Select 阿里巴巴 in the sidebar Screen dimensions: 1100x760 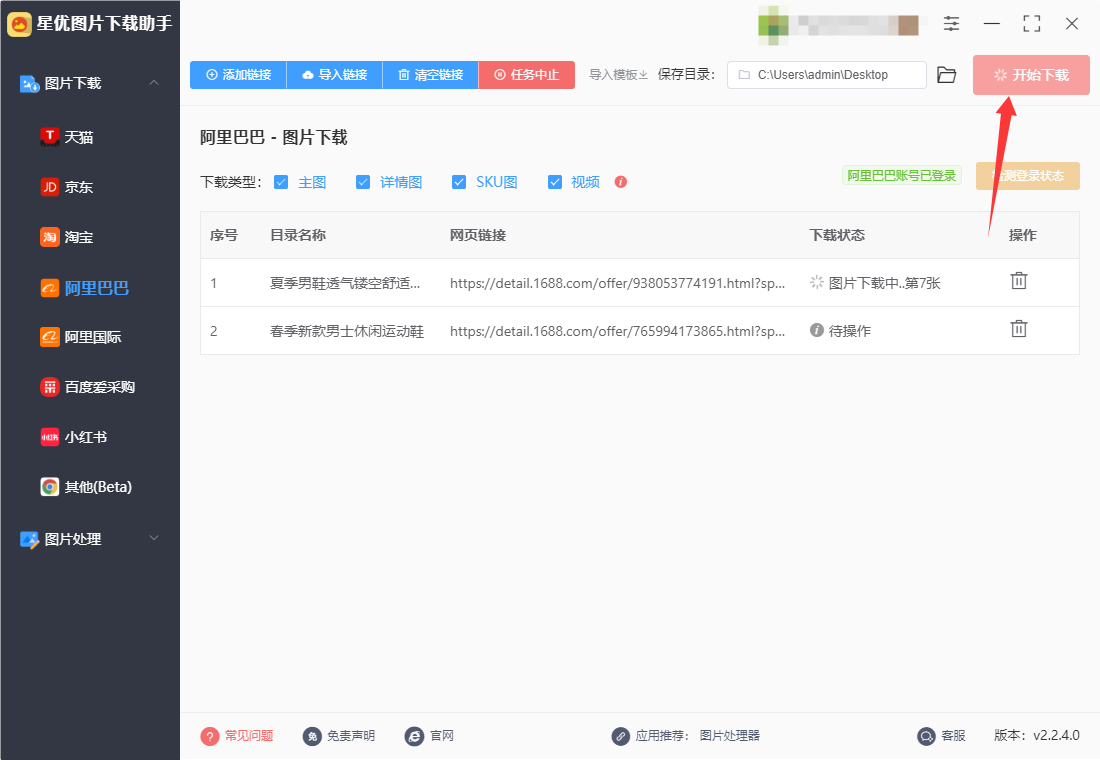click(84, 288)
